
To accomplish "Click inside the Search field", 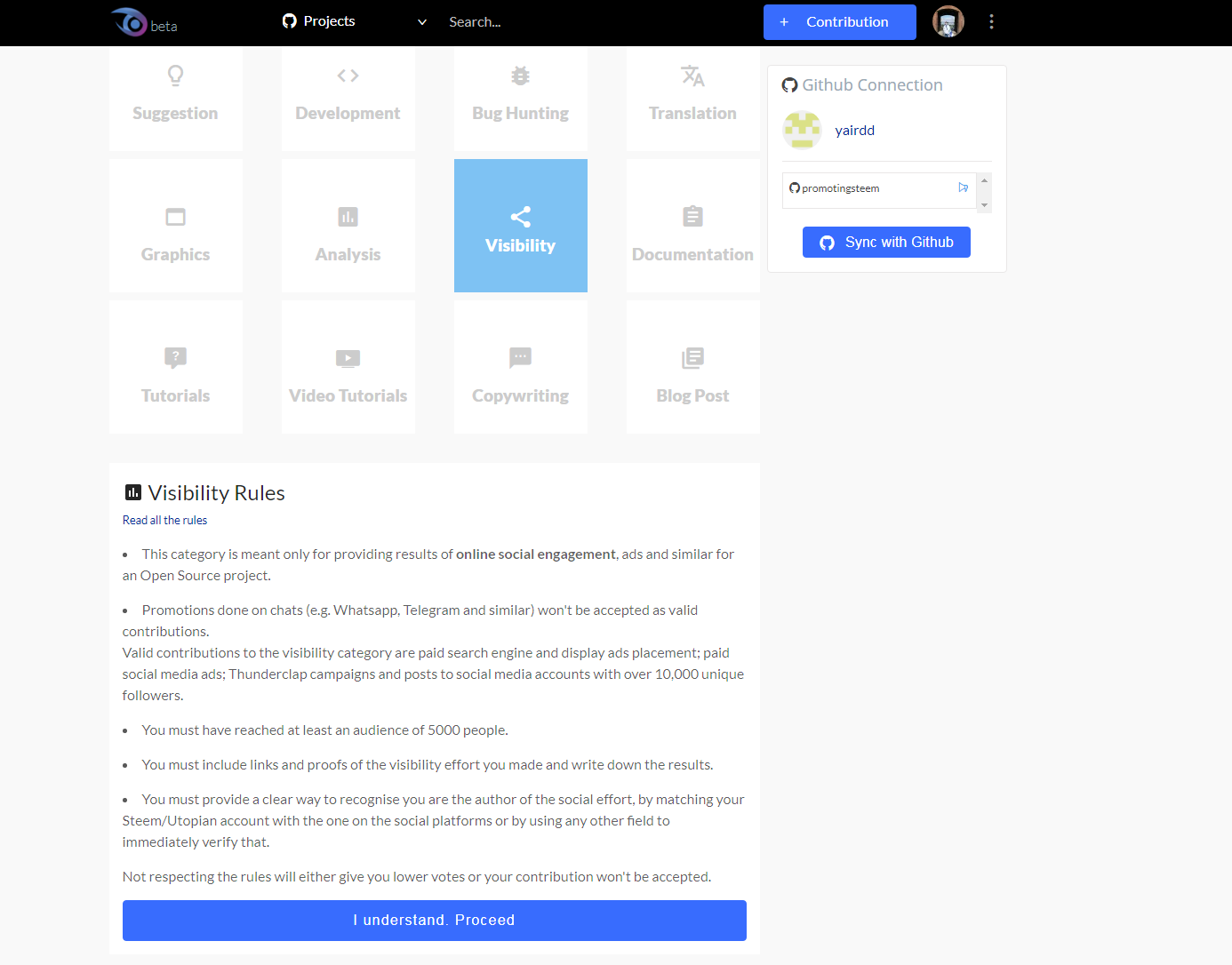I will 533,21.
